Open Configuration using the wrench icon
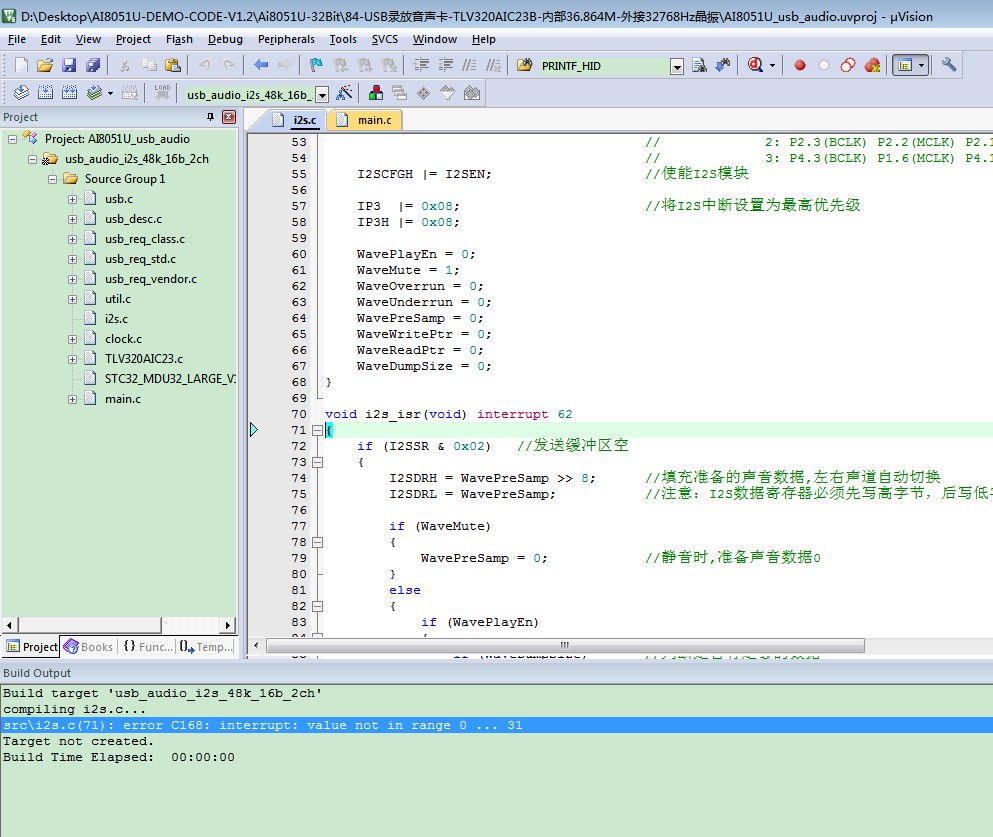 tap(949, 65)
